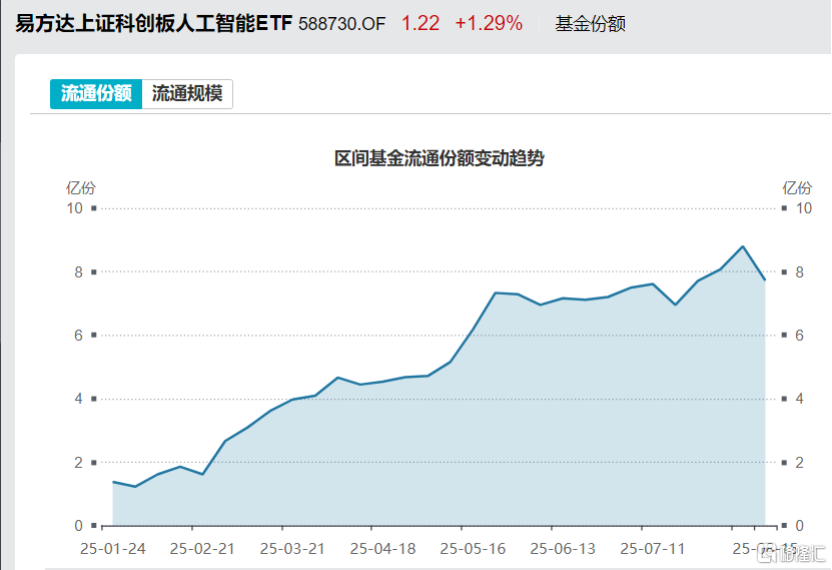Click the x-axis date label 25-05-16
832x570 pixels.
[473, 548]
